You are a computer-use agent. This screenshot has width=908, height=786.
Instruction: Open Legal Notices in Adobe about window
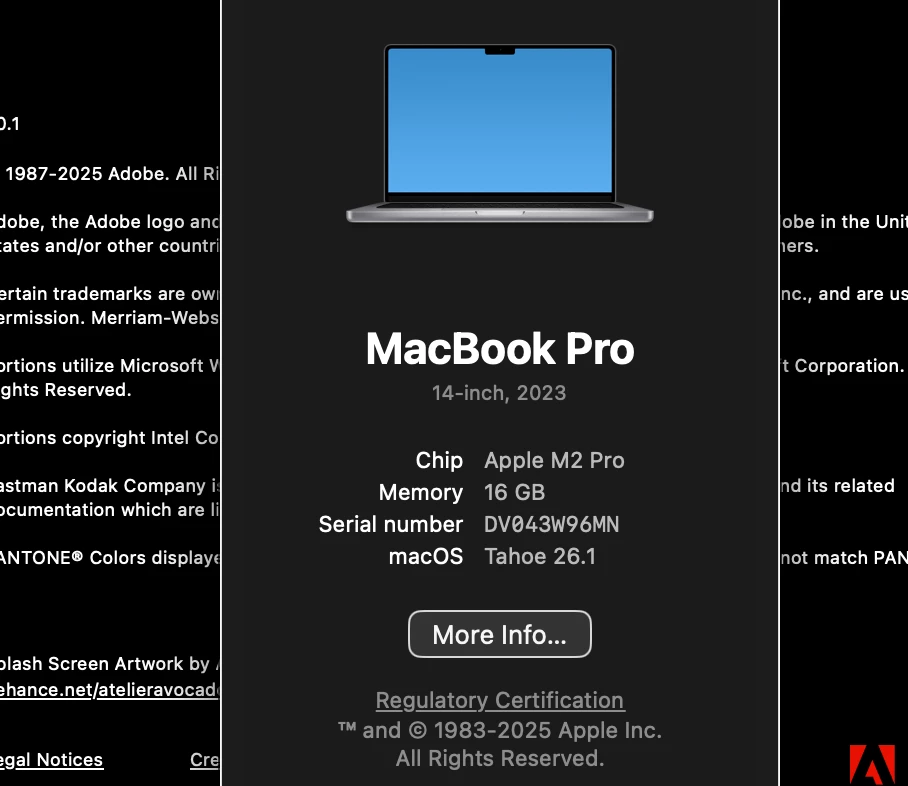[x=52, y=759]
